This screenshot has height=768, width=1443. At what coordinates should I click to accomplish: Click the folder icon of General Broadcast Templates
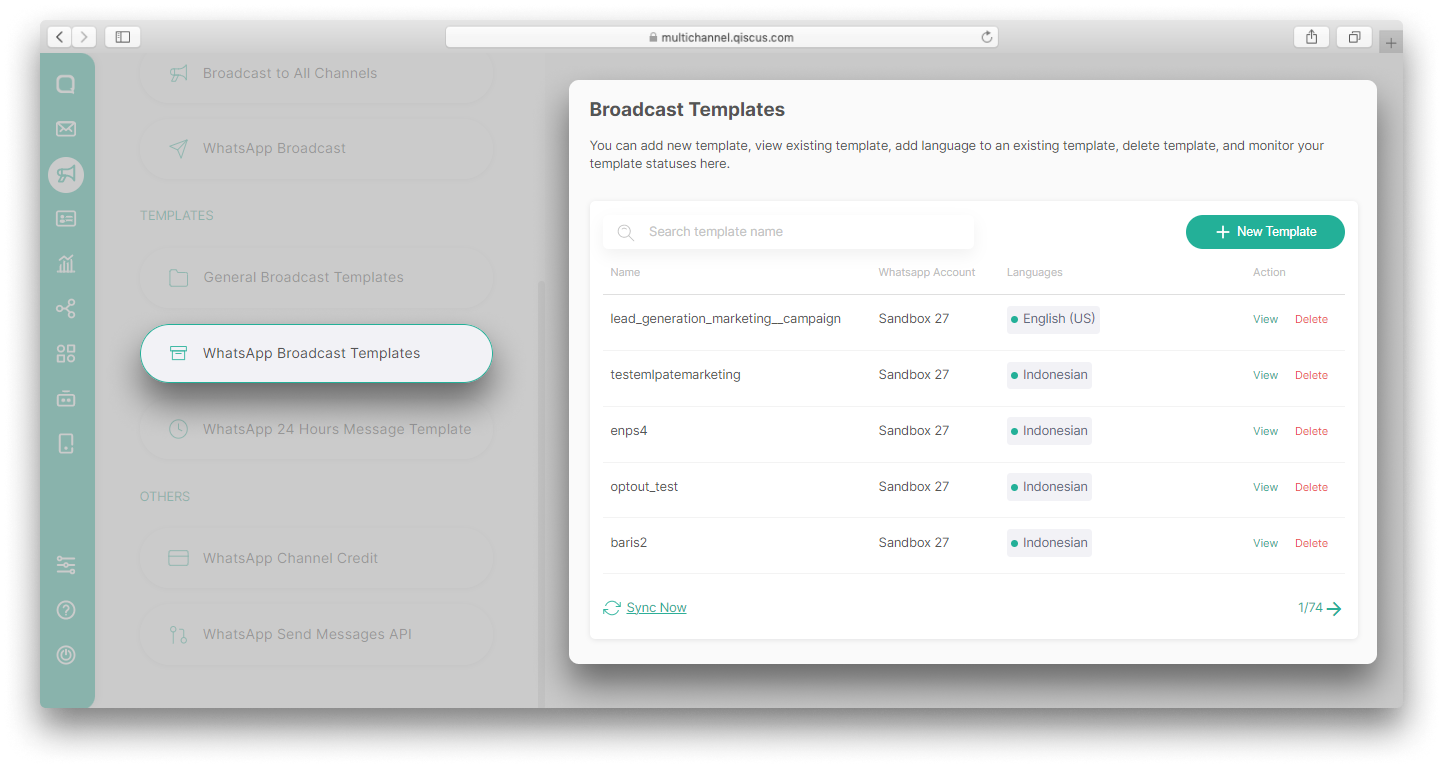click(179, 277)
